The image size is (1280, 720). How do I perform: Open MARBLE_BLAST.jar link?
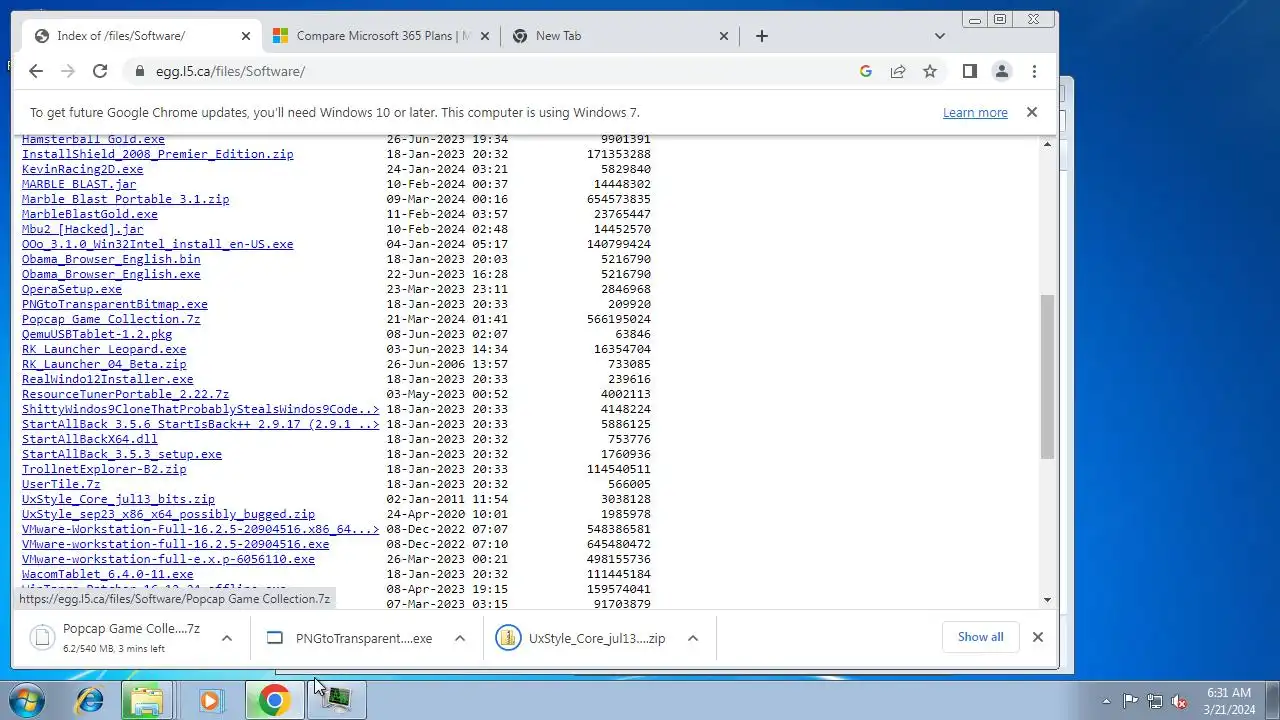click(x=79, y=184)
